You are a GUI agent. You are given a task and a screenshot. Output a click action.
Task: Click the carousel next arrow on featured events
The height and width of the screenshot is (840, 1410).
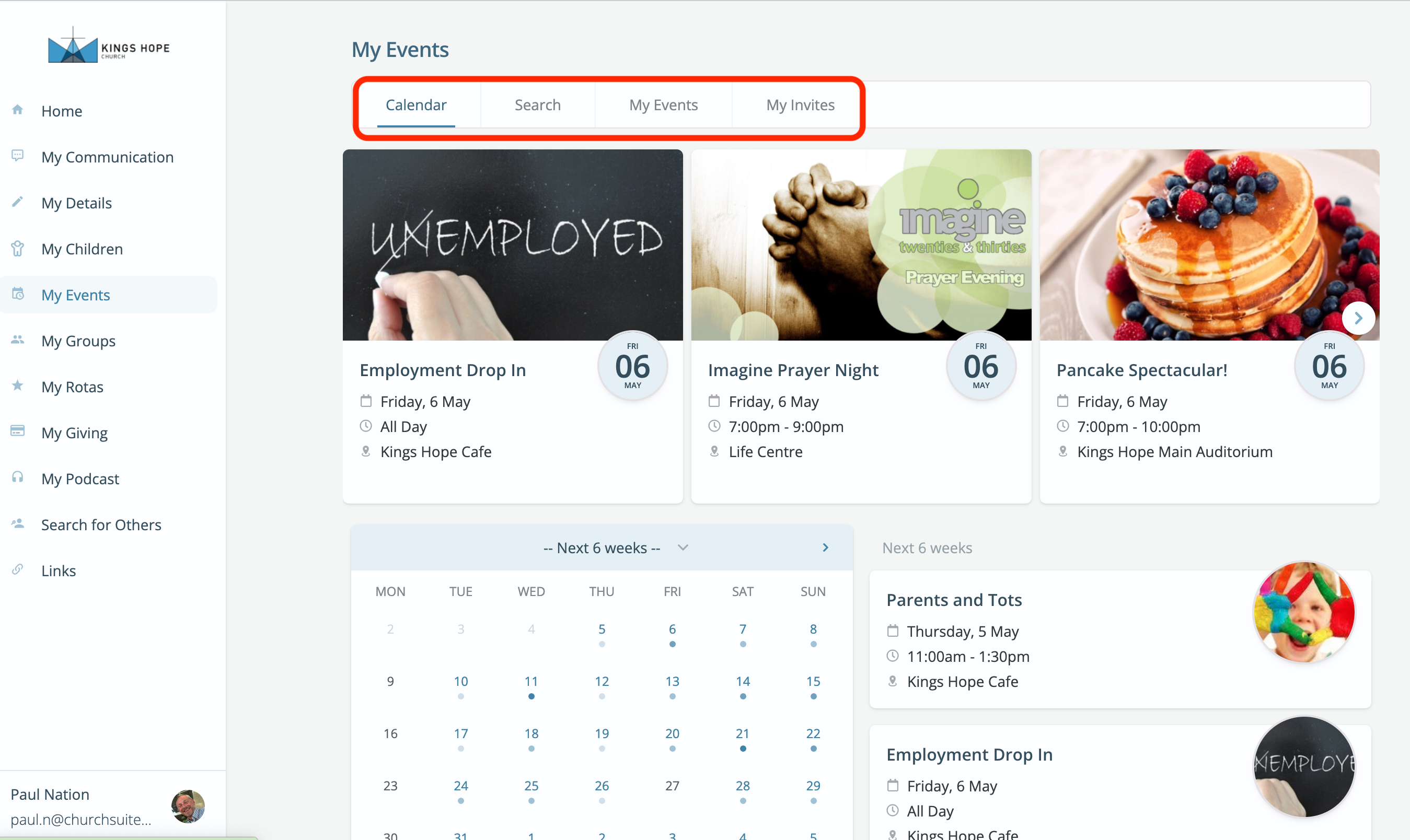pyautogui.click(x=1358, y=318)
